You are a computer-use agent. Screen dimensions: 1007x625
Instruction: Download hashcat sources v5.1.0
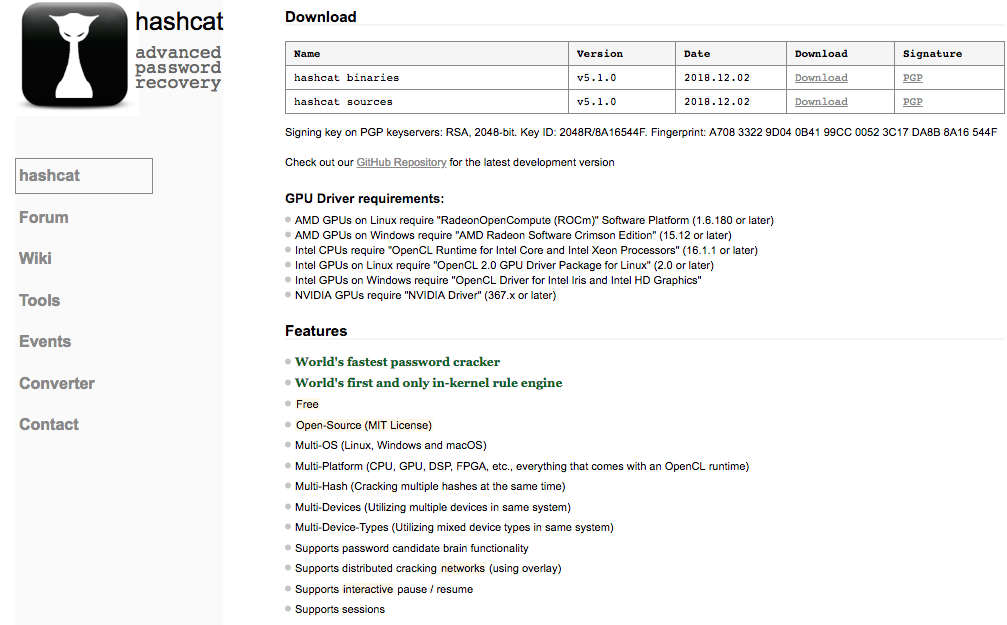coord(821,101)
